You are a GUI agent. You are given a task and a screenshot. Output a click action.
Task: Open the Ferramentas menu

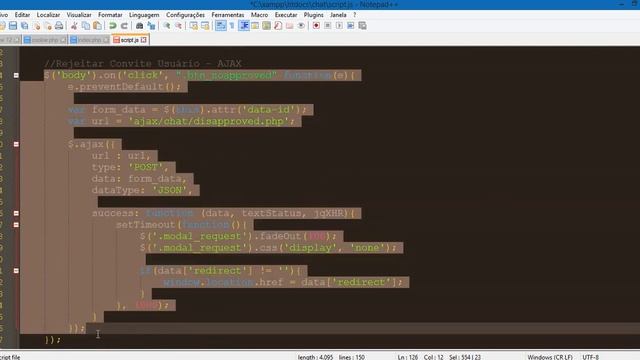tap(228, 15)
